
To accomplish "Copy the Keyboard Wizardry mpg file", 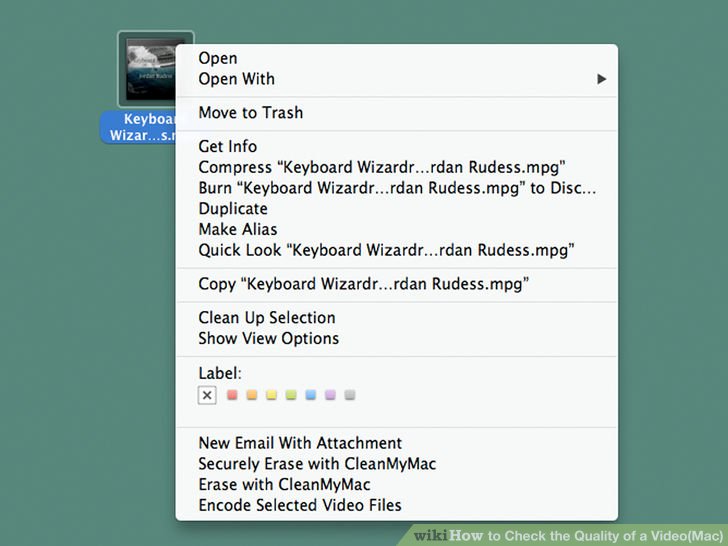I will click(397, 284).
